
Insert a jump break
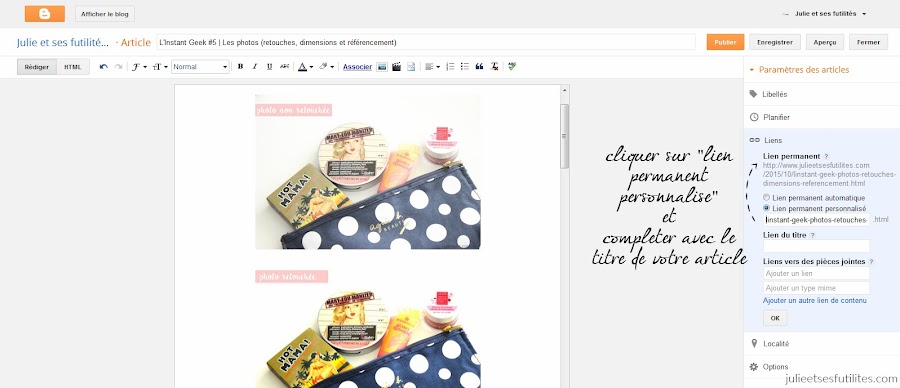pyautogui.click(x=411, y=67)
